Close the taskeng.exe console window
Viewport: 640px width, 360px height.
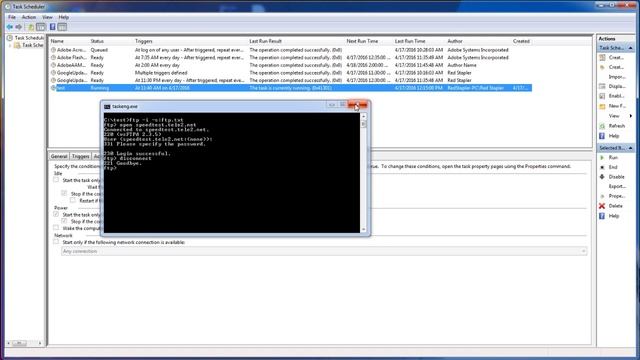coord(358,105)
